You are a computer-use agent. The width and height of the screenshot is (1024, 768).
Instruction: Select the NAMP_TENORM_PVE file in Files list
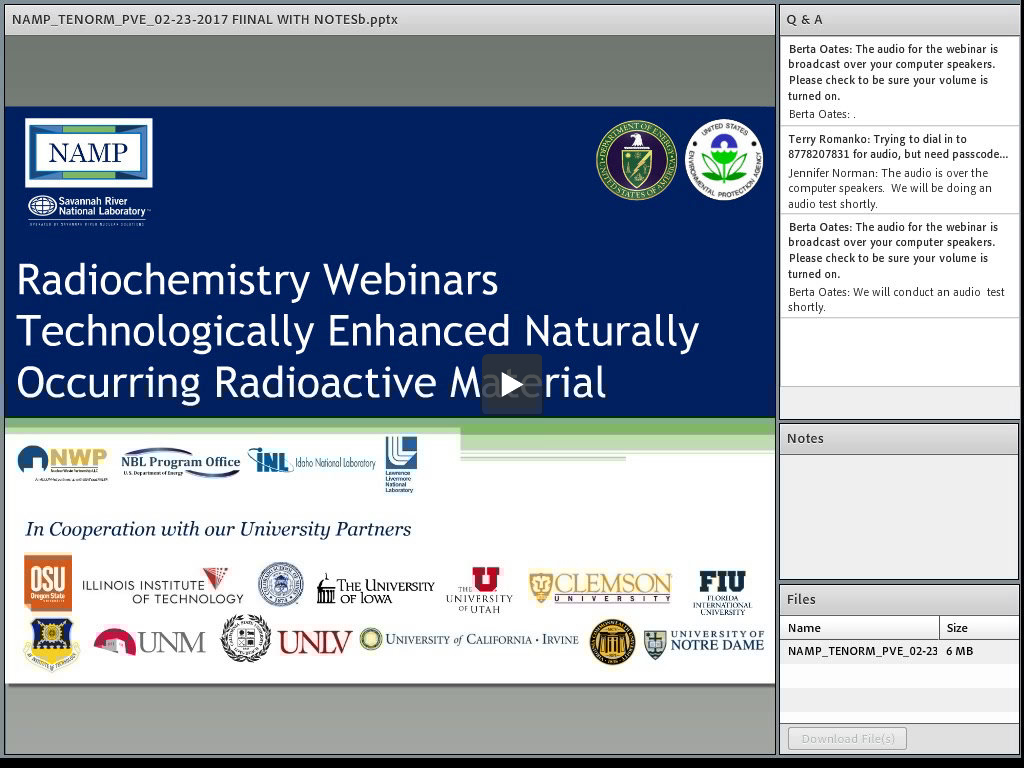click(x=862, y=651)
